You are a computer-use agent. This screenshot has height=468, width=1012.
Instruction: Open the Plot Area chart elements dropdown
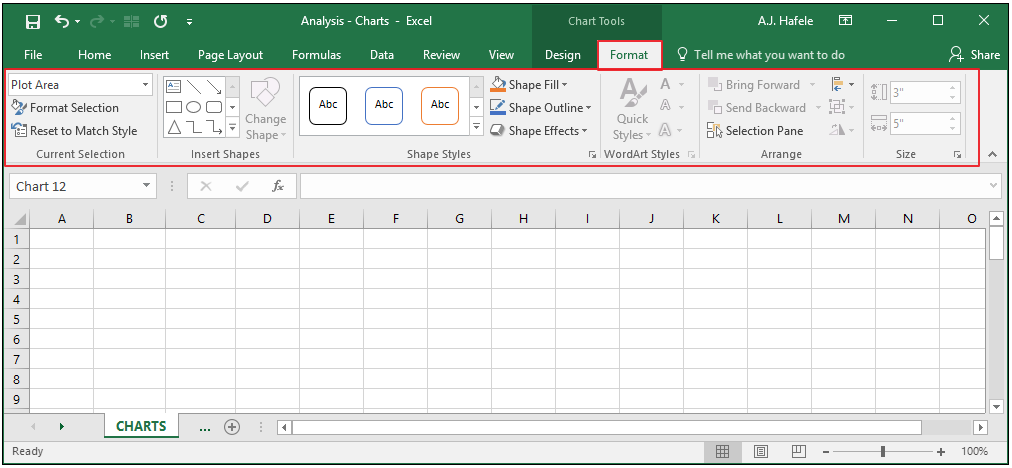tap(145, 85)
